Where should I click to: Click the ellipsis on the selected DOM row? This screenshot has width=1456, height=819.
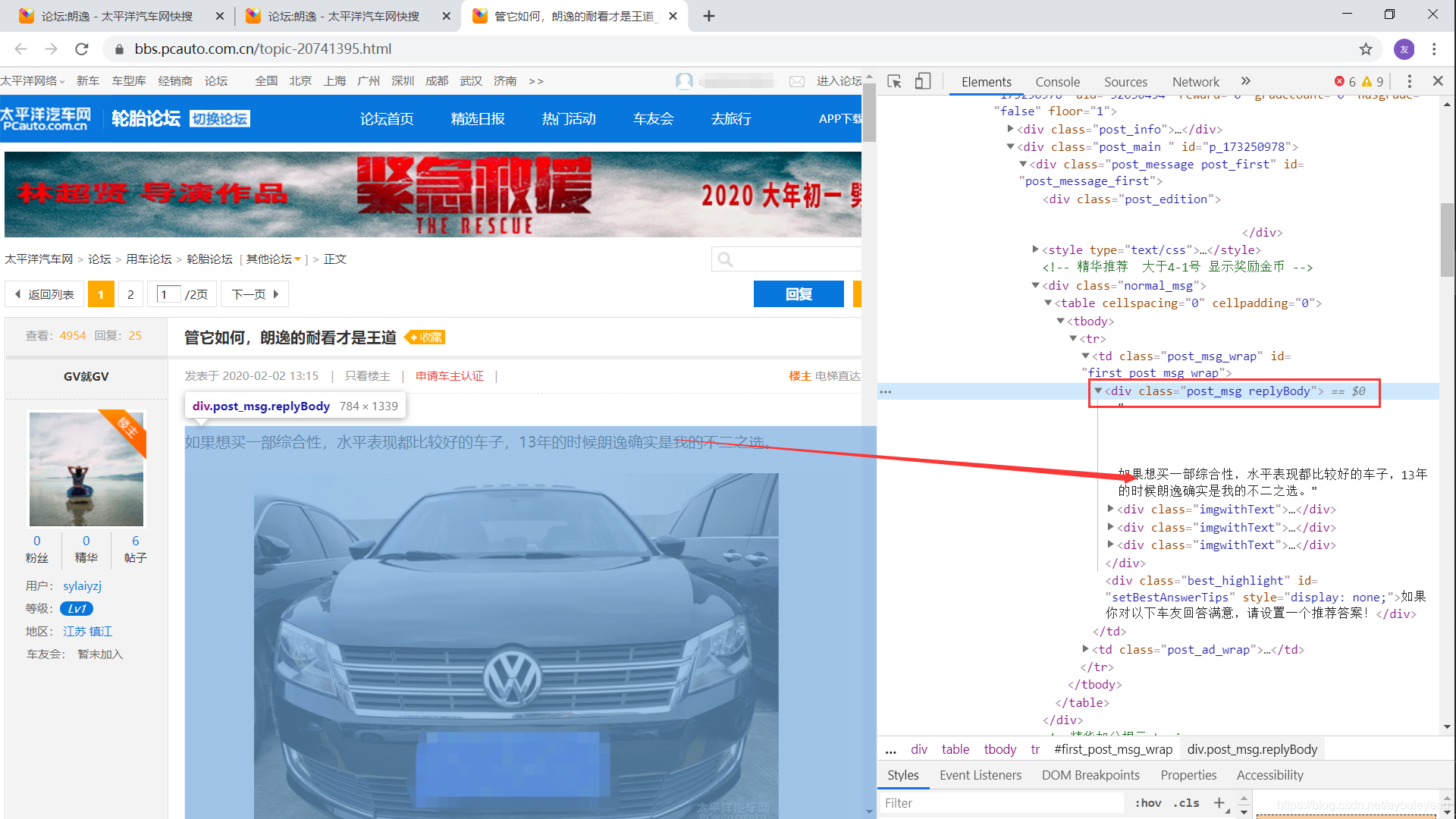tap(886, 392)
